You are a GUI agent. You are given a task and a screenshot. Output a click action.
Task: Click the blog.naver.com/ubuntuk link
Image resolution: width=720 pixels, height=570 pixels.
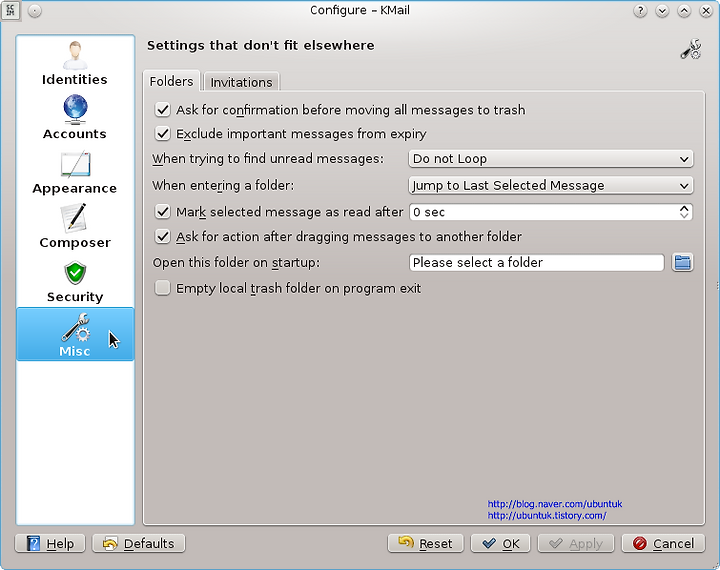click(555, 504)
